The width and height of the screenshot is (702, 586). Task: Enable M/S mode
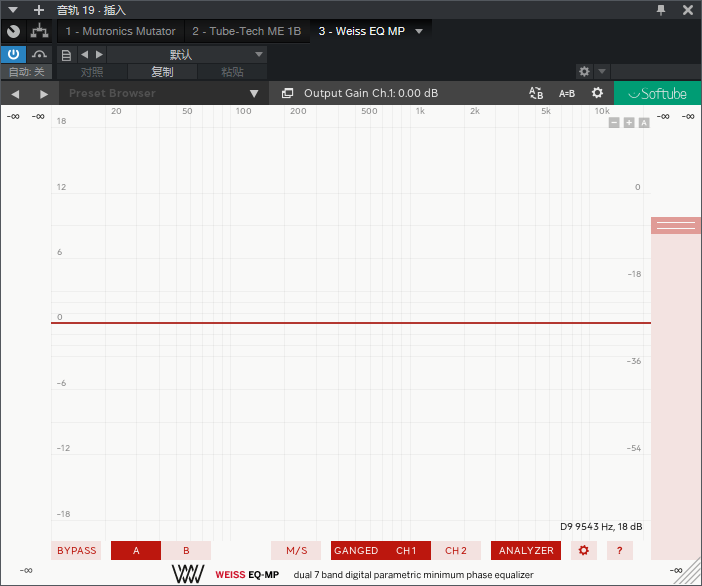296,551
